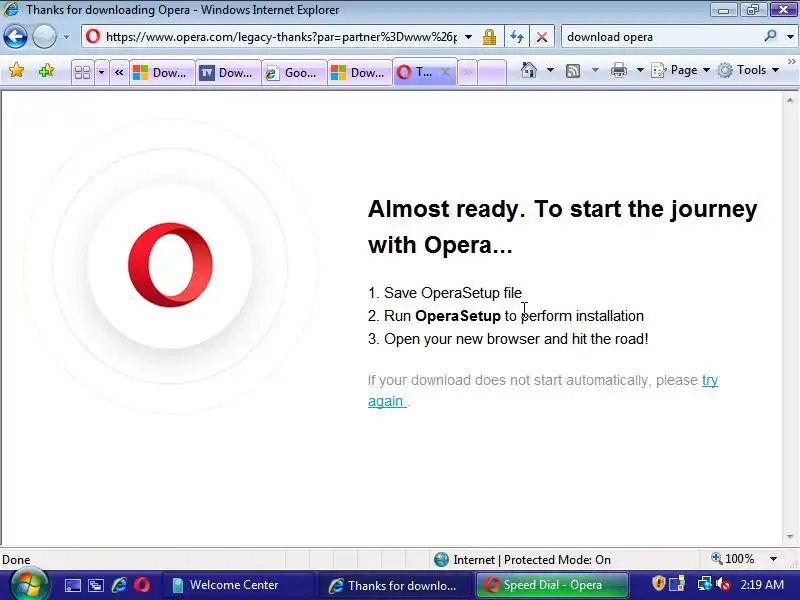This screenshot has width=800, height=600.
Task: Click the tray icon right of the shield
Action: pos(678,584)
